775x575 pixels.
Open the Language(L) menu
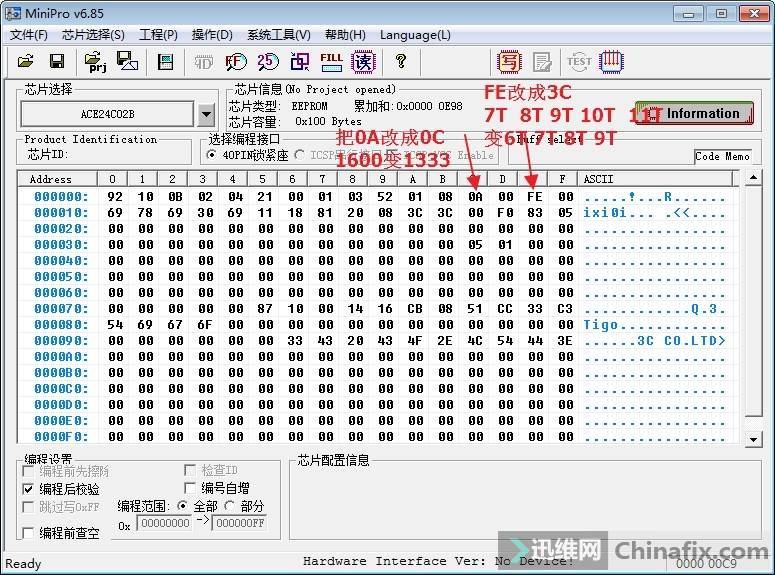pyautogui.click(x=415, y=35)
